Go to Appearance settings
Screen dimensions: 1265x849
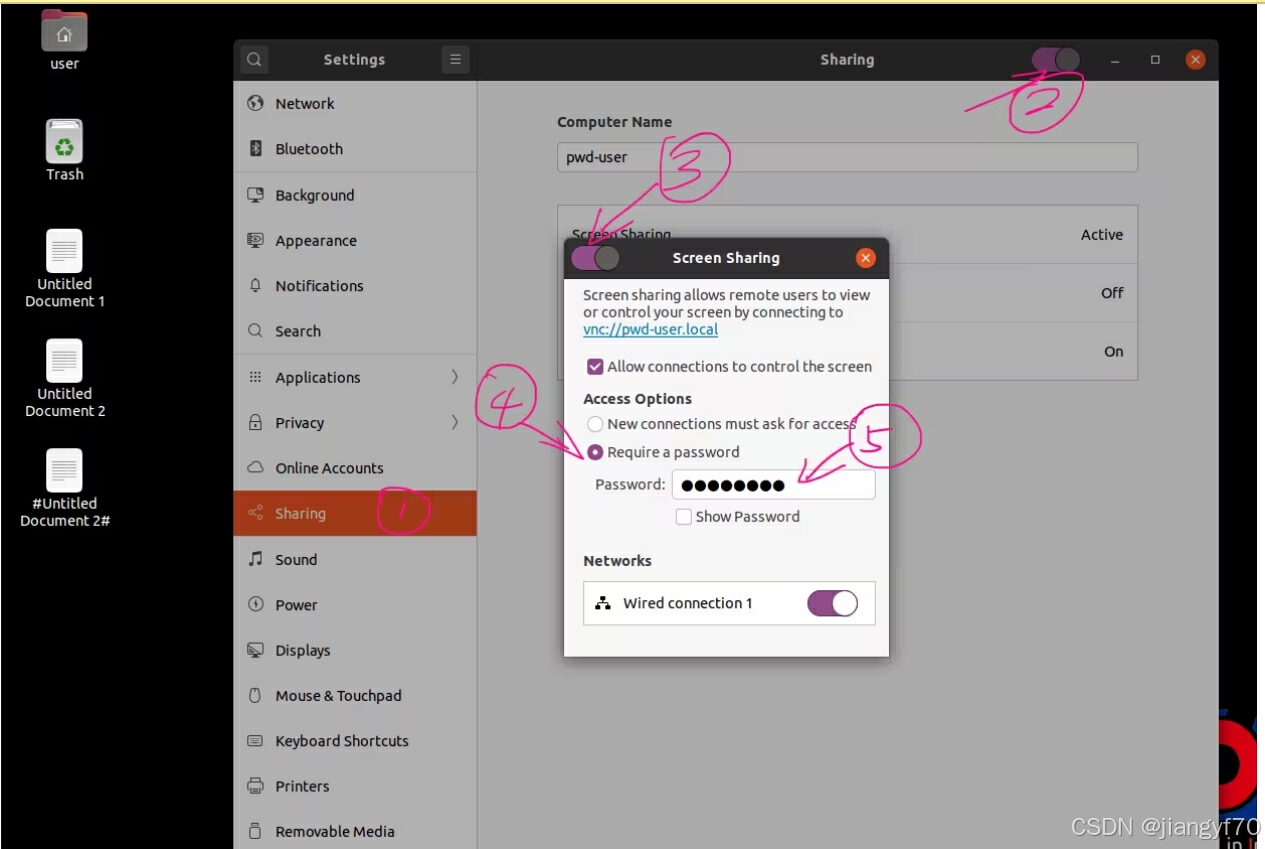pos(355,240)
